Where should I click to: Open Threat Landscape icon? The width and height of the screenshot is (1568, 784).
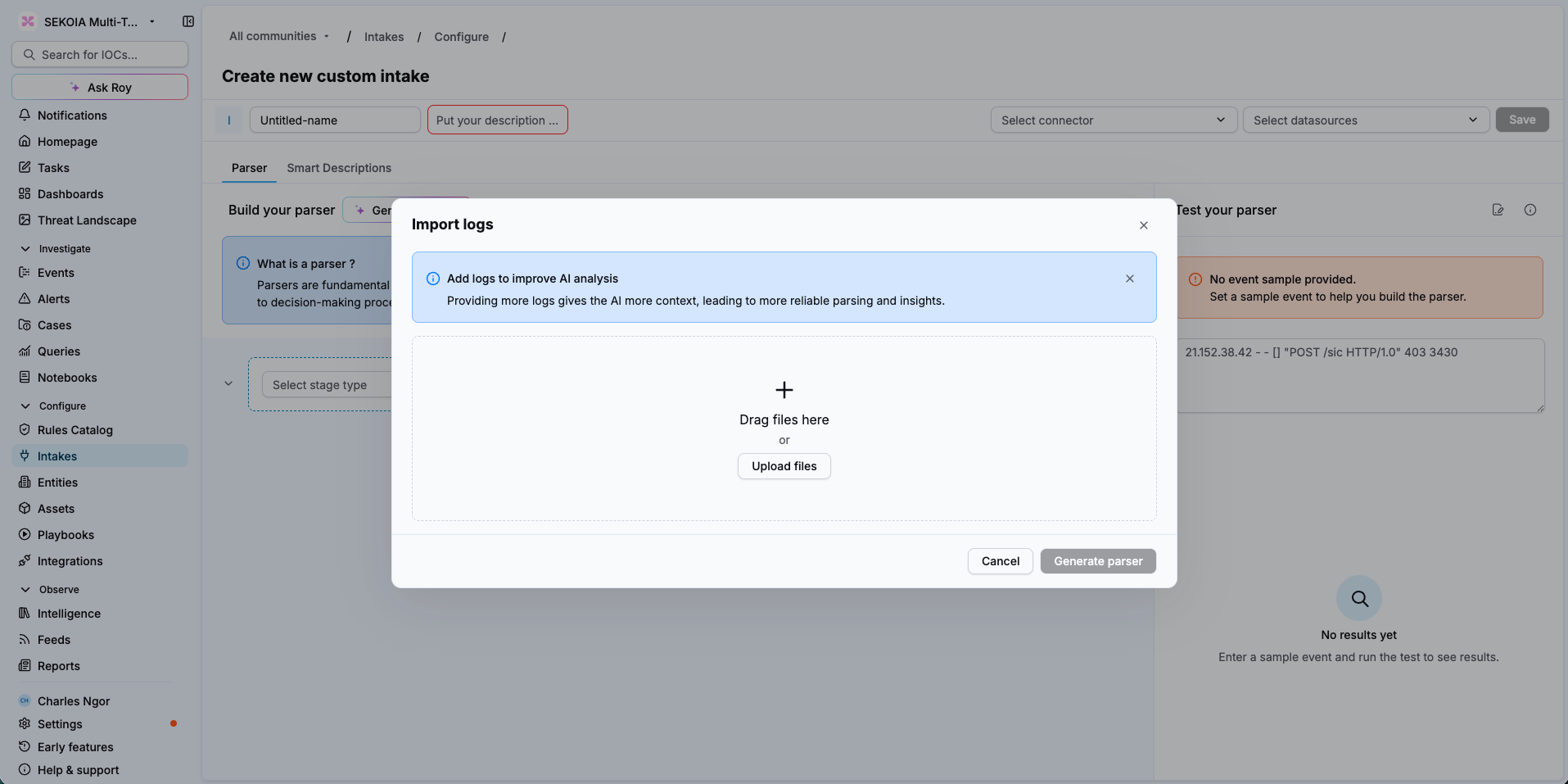pyautogui.click(x=25, y=220)
